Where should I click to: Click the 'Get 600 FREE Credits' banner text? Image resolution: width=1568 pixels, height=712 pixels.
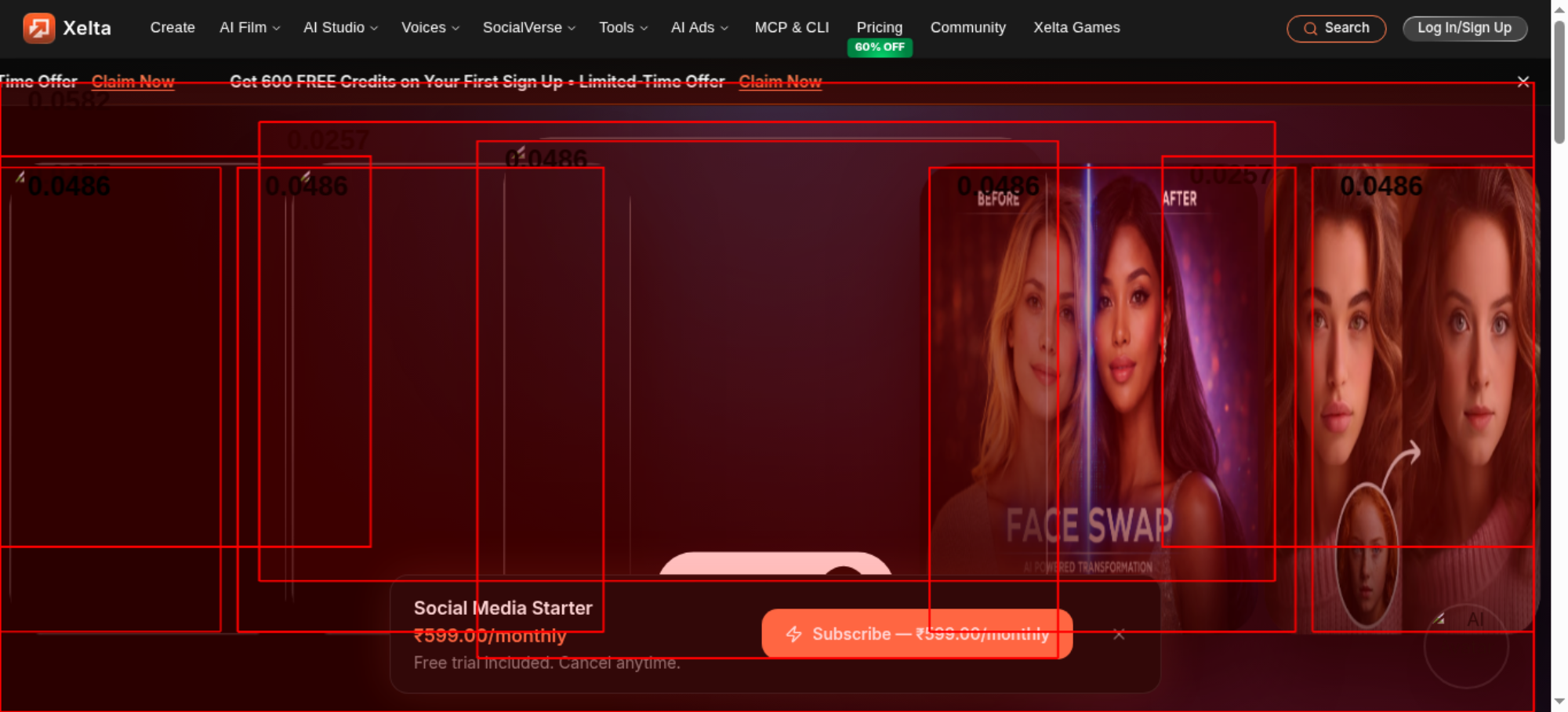click(477, 82)
